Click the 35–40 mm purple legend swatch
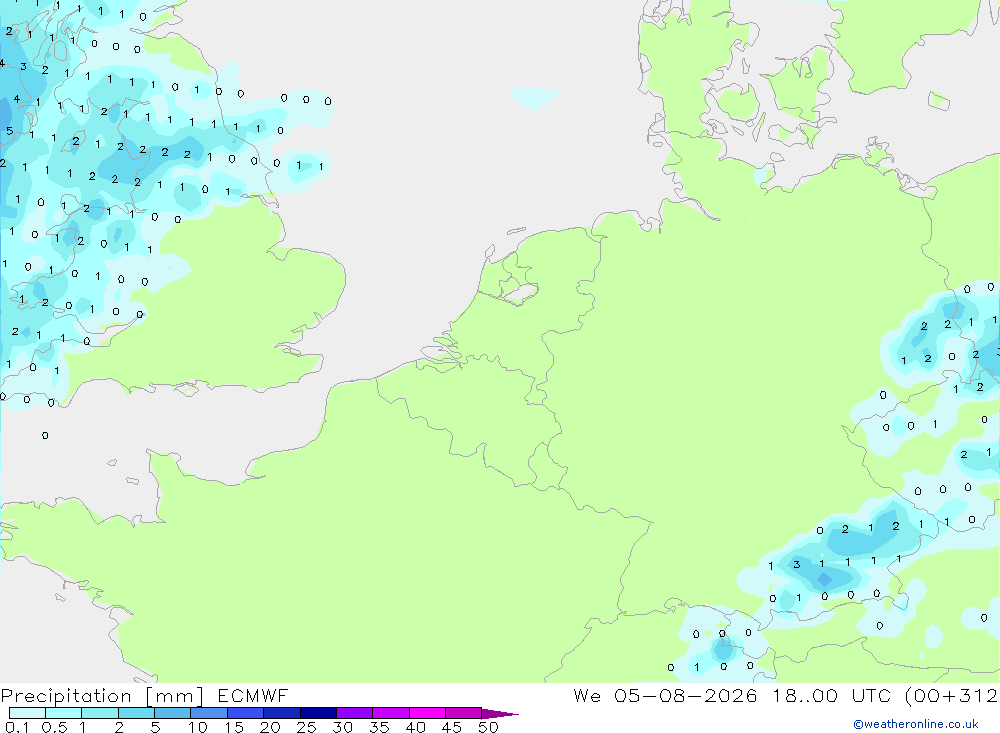Screen dimensions: 1000x733 click(x=391, y=713)
